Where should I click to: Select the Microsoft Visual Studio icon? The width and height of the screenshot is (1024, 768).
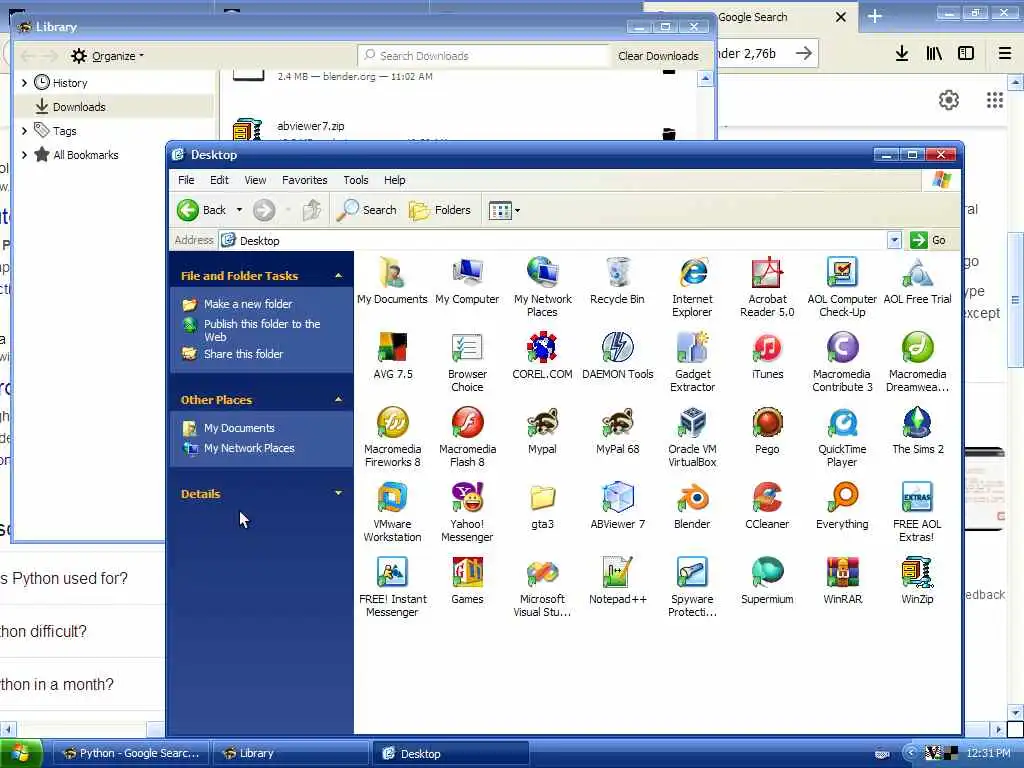pos(542,586)
